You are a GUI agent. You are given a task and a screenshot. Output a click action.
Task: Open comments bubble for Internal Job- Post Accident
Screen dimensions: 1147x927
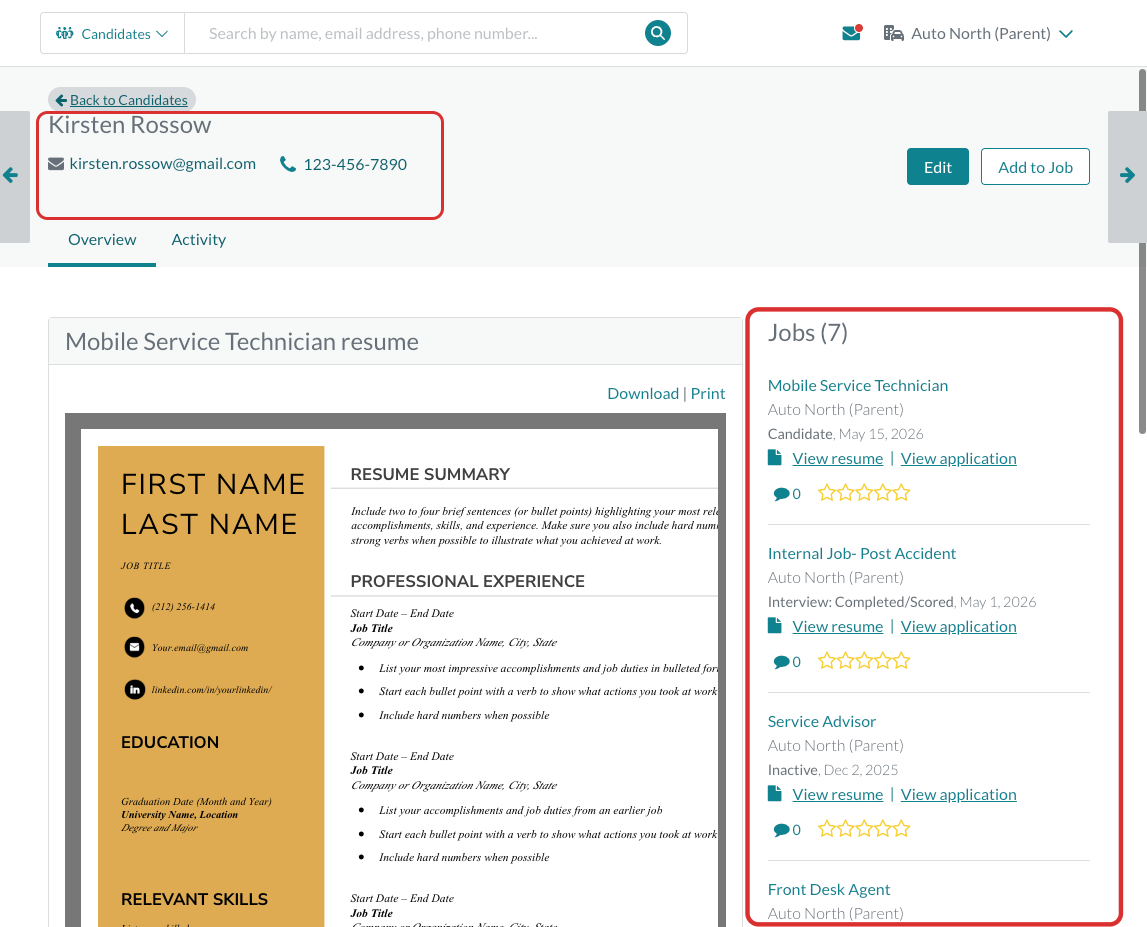[781, 662]
